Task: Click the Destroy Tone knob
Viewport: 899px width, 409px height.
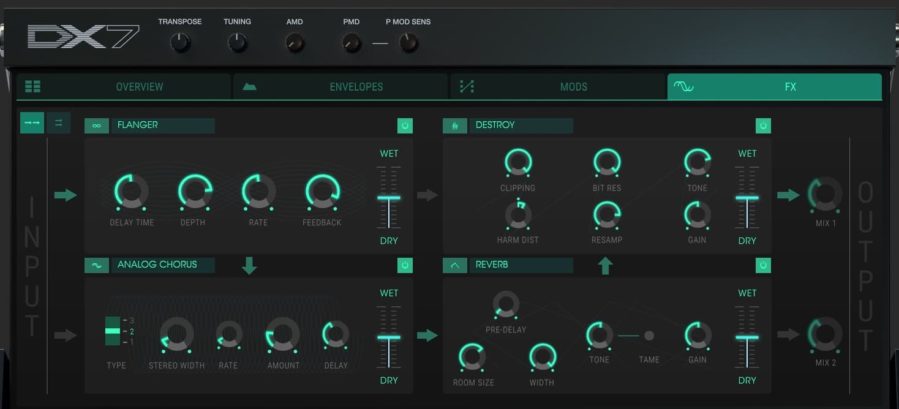Action: click(x=697, y=162)
